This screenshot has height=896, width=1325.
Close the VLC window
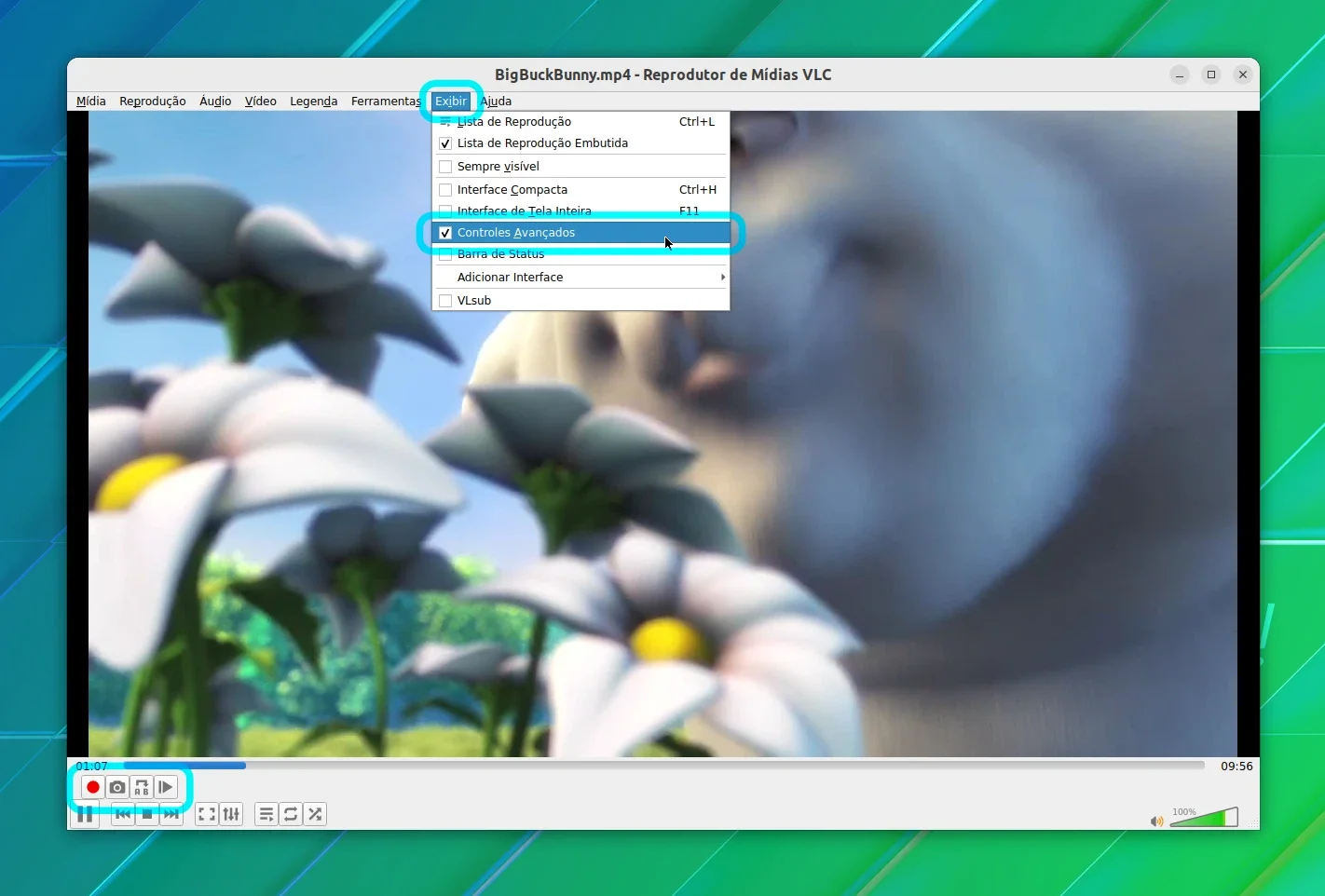click(x=1243, y=75)
